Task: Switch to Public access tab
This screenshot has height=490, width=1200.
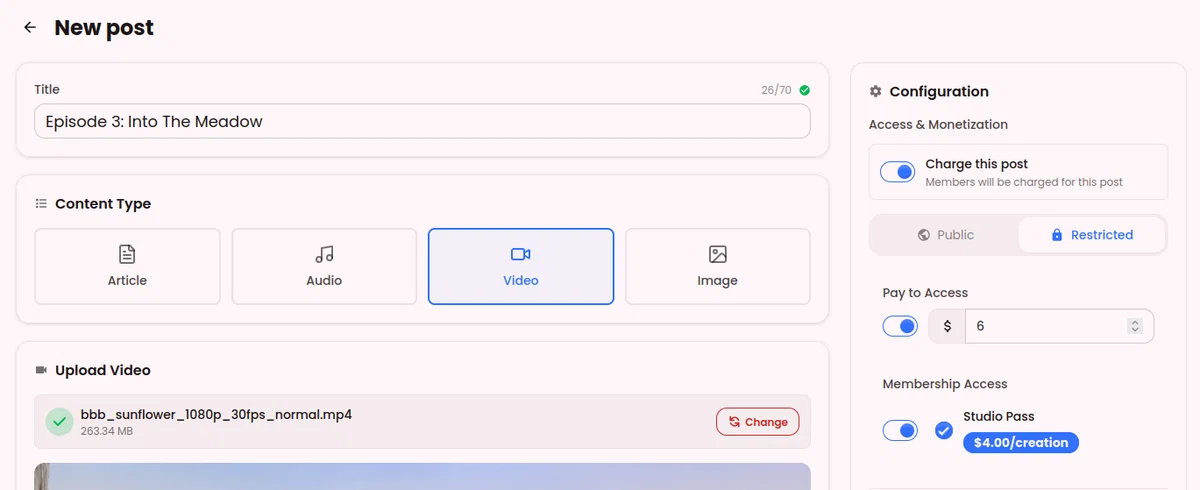Action: pyautogui.click(x=945, y=235)
